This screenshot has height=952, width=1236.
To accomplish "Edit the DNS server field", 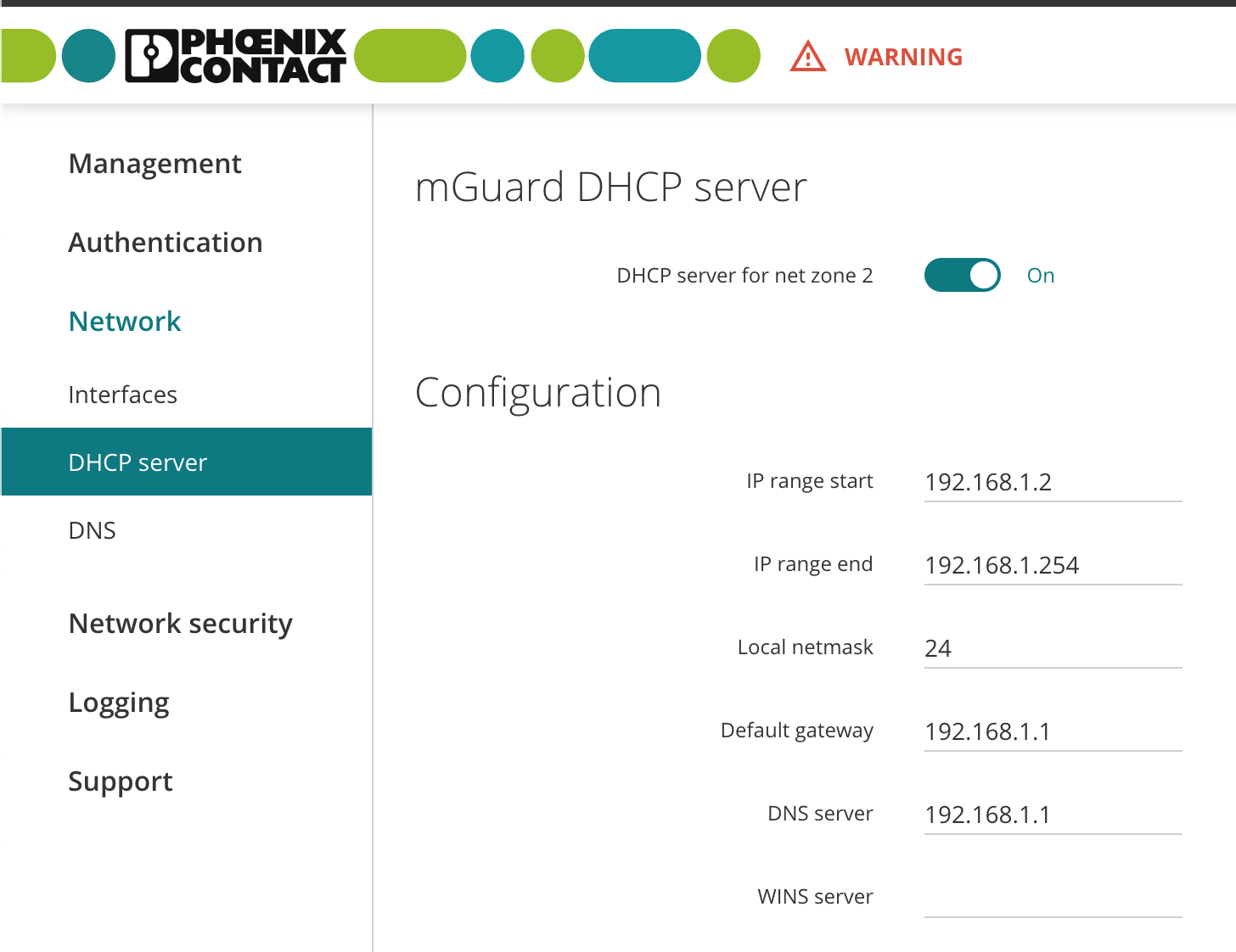I will point(1053,815).
